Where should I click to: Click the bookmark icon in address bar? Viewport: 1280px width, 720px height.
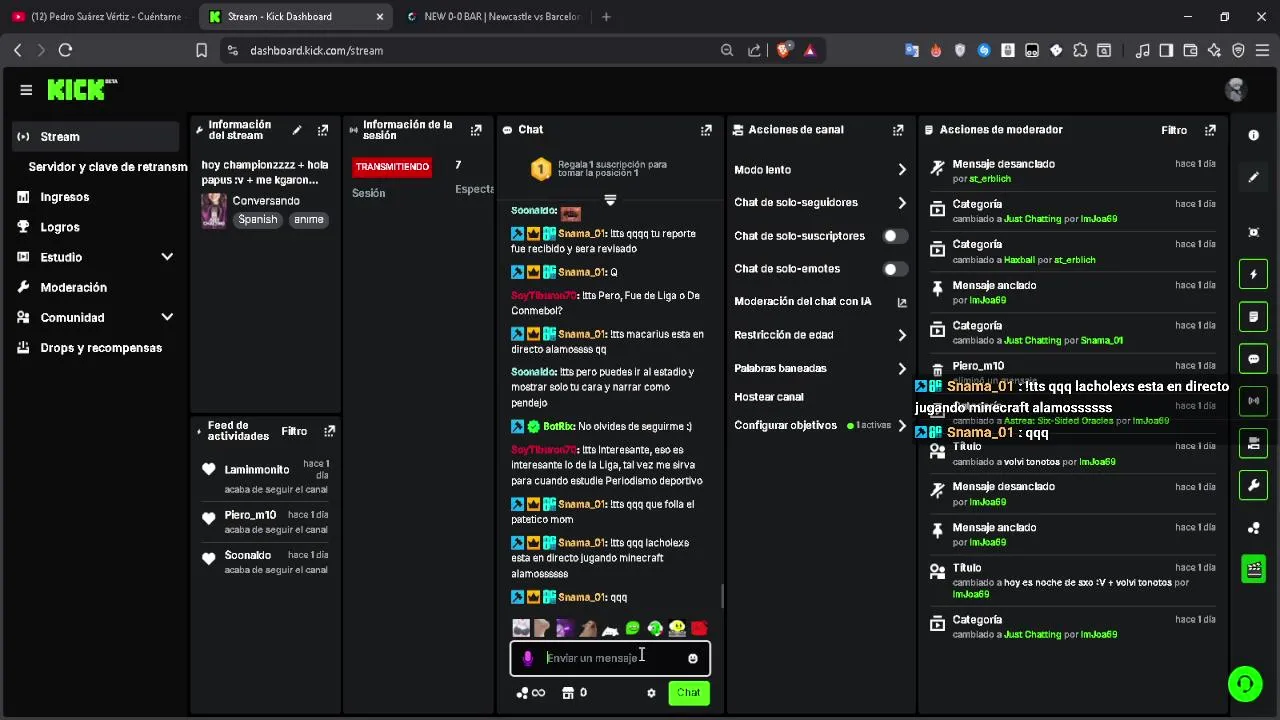point(201,50)
